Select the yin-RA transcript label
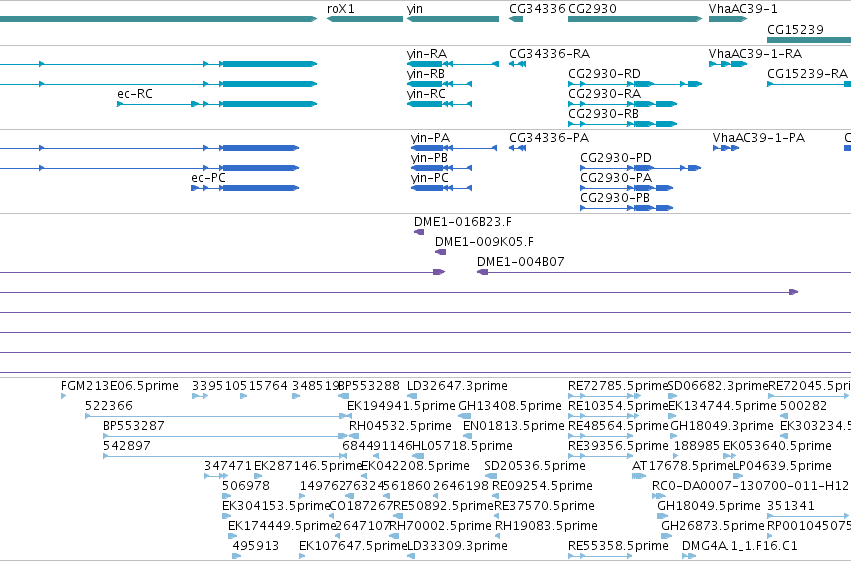851x561 pixels. coord(427,54)
